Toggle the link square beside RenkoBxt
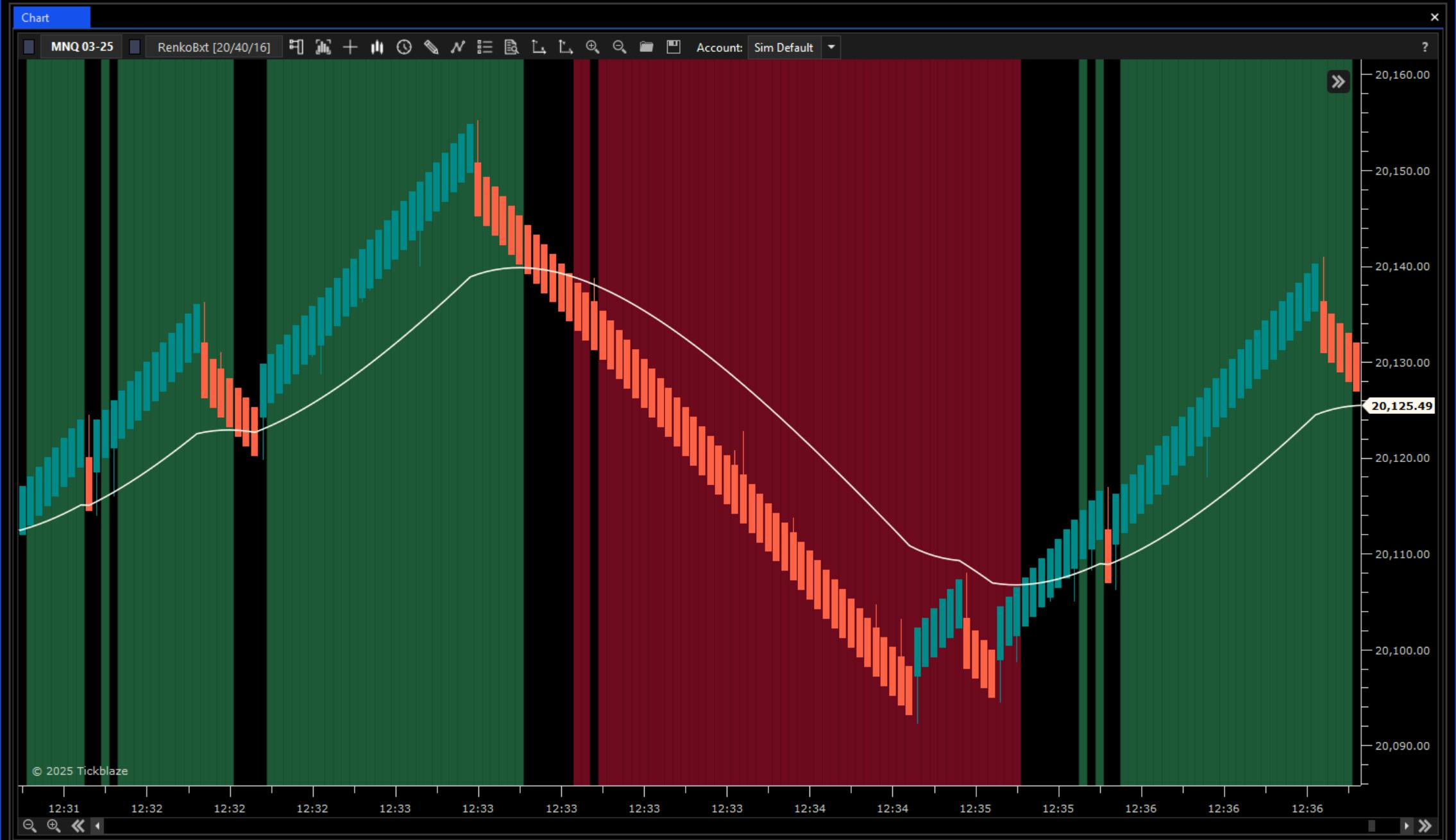 tap(135, 47)
